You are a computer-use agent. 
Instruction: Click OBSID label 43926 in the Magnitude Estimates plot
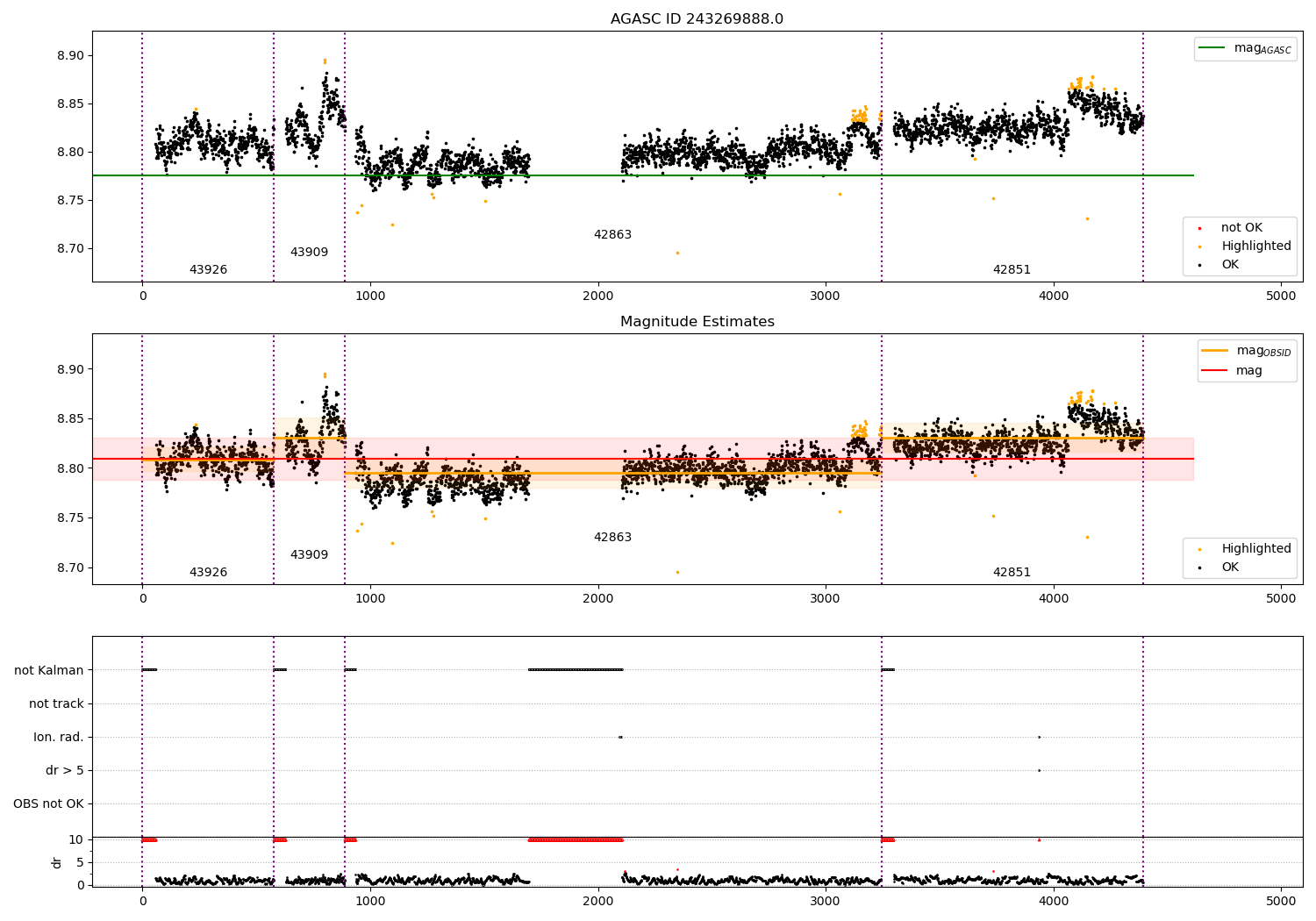click(x=208, y=573)
